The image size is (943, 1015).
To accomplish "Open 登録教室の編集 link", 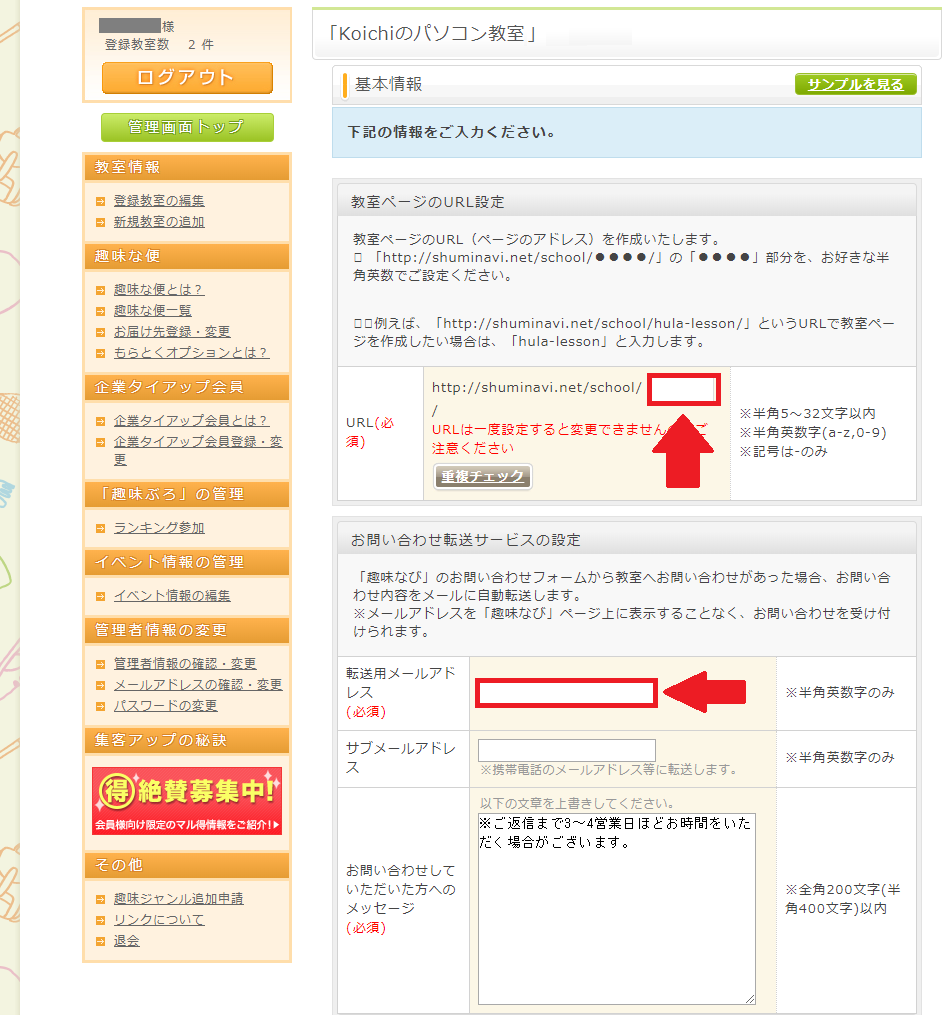I will click(159, 201).
